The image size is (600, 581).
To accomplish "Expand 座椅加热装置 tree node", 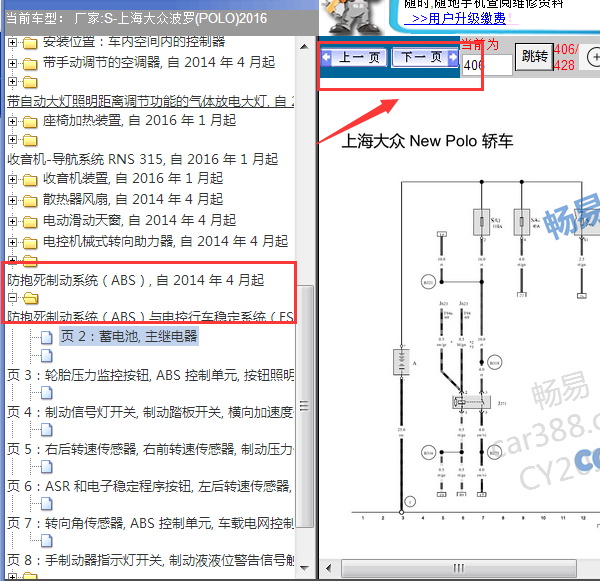I will (12, 121).
